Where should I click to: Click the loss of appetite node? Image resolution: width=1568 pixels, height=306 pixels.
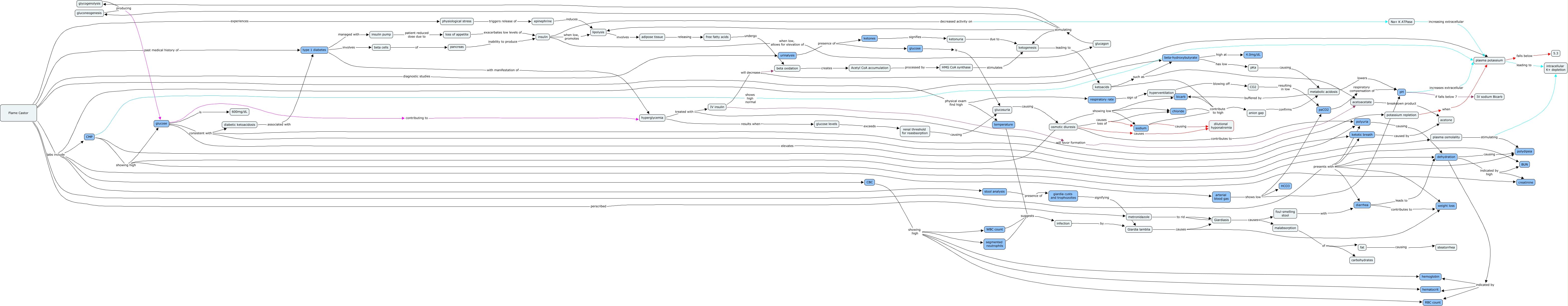[457, 35]
